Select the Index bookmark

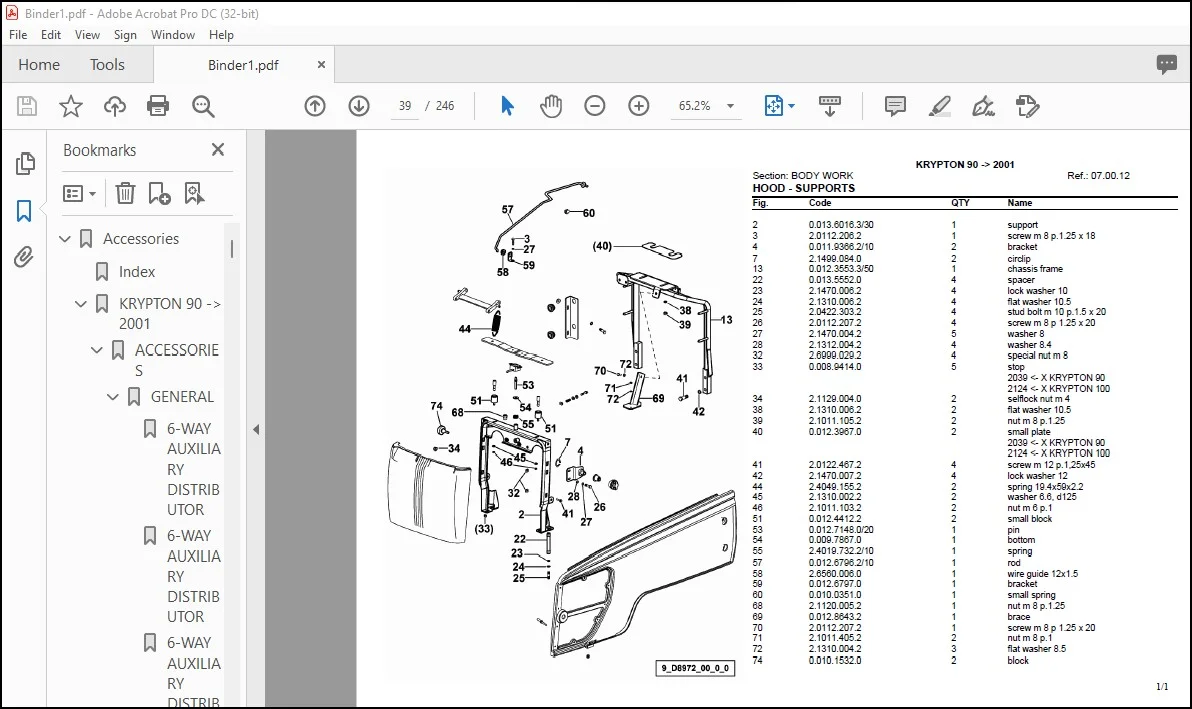[137, 271]
